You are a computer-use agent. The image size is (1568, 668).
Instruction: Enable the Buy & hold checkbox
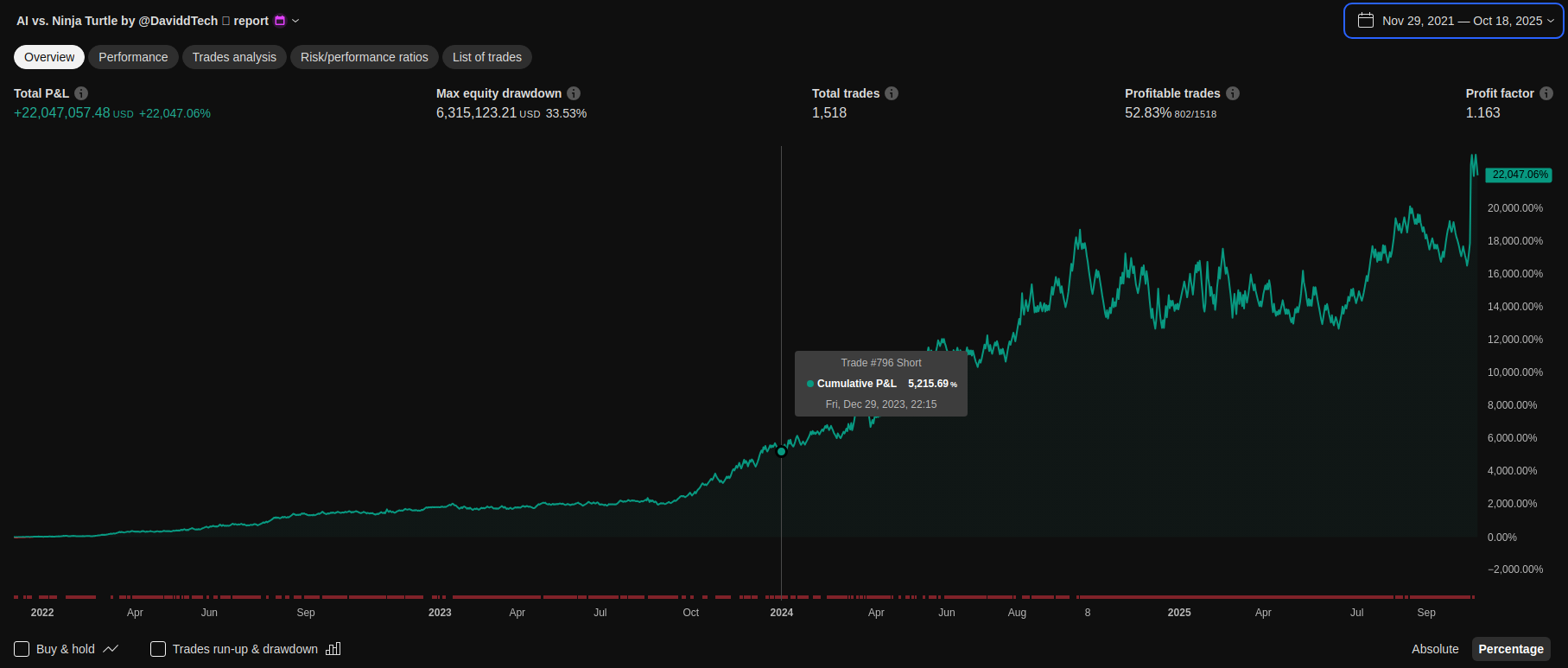click(22, 649)
